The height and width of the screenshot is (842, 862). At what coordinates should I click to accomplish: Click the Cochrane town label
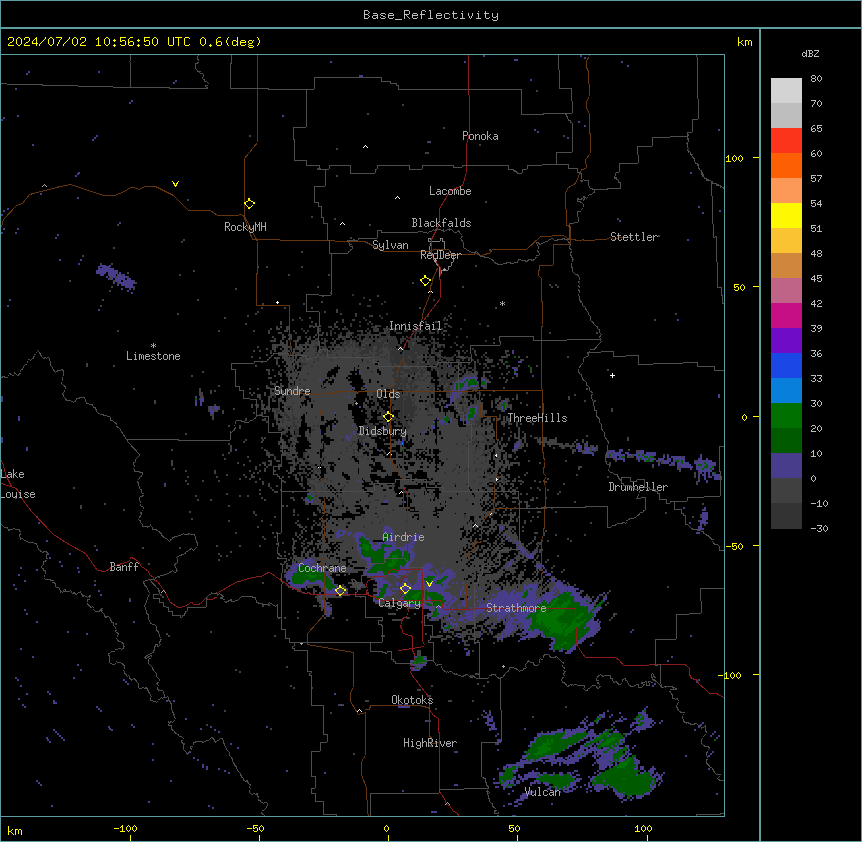[x=322, y=568]
